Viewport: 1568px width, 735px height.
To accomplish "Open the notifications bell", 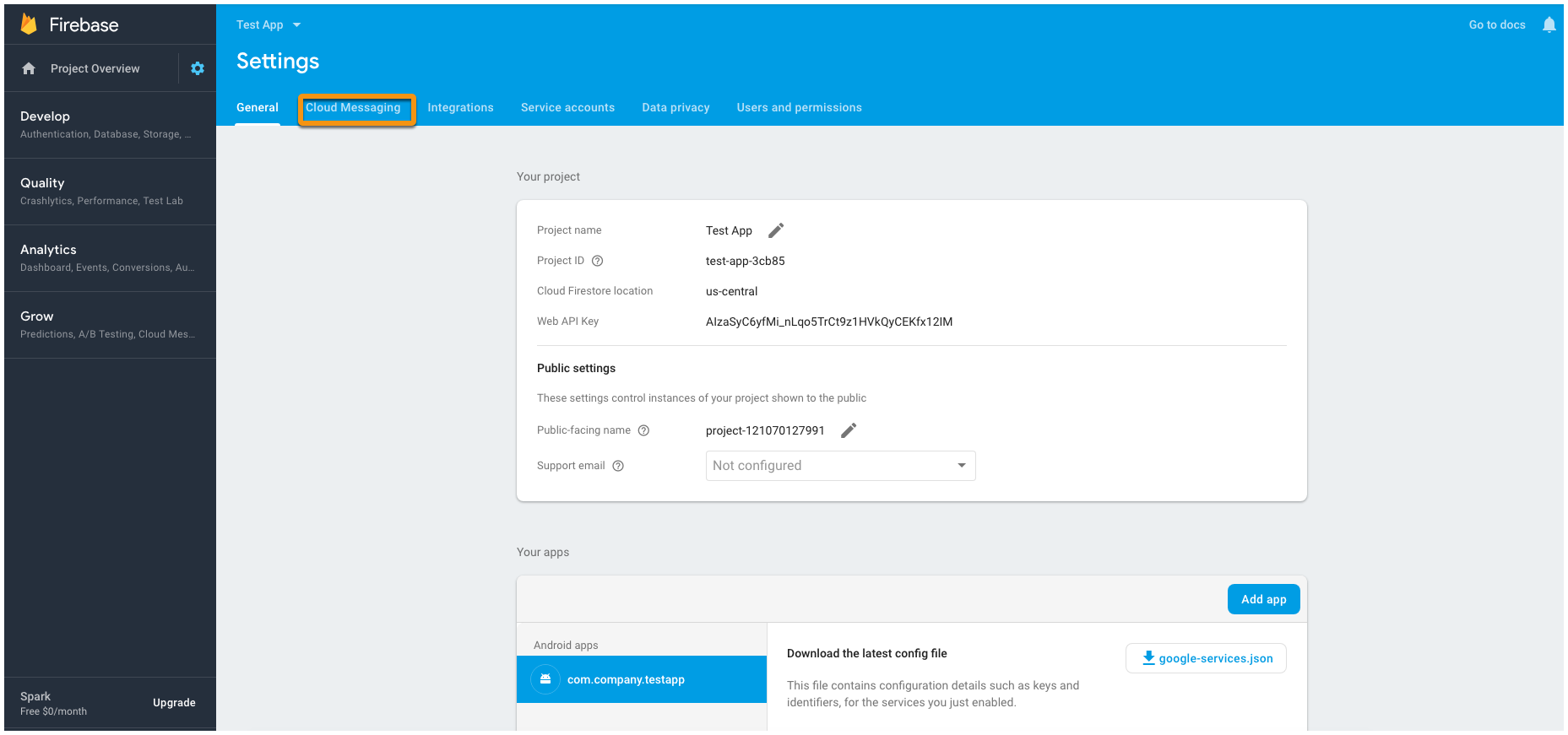I will tap(1549, 24).
